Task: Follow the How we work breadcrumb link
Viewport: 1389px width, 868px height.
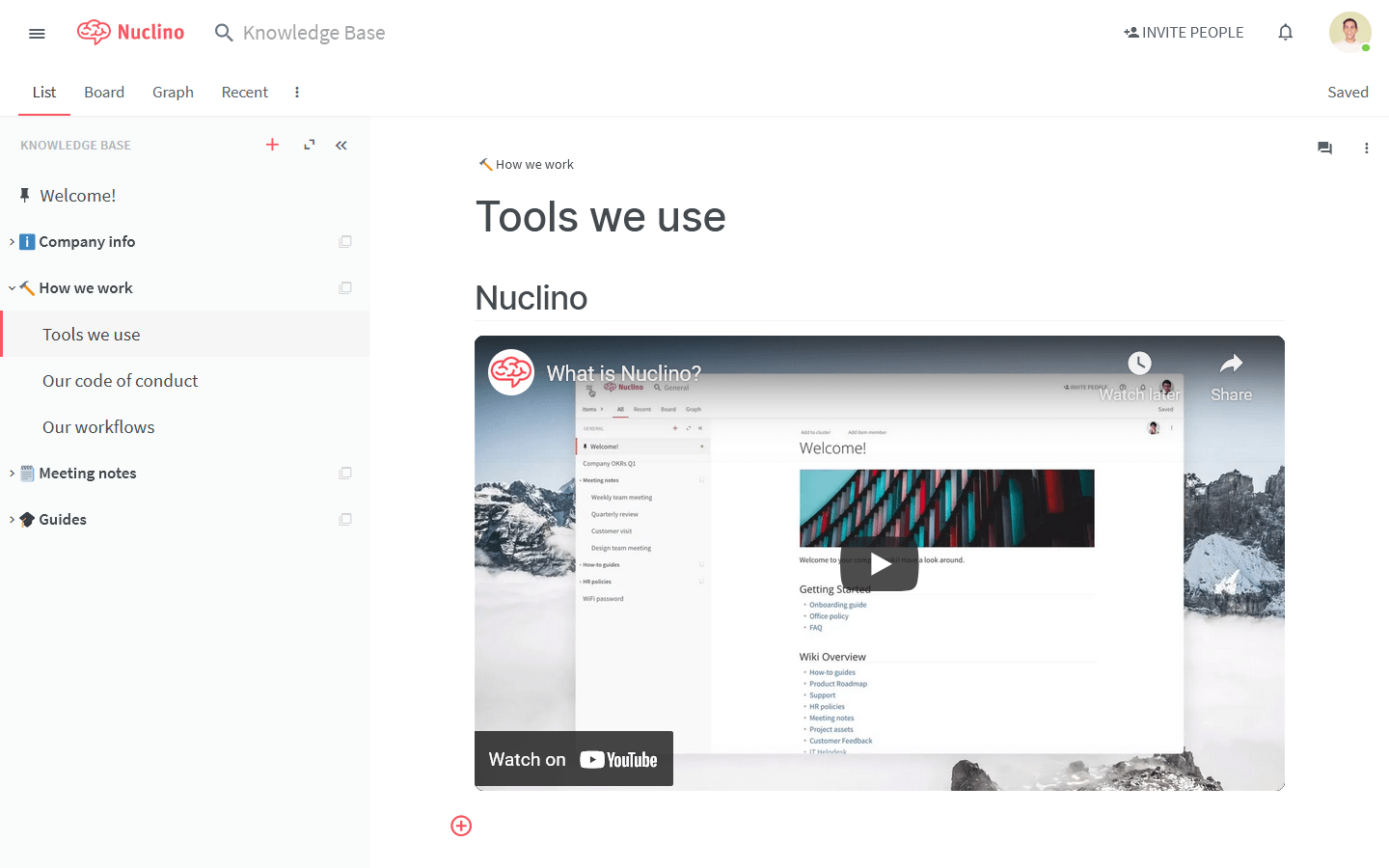Action: [527, 165]
